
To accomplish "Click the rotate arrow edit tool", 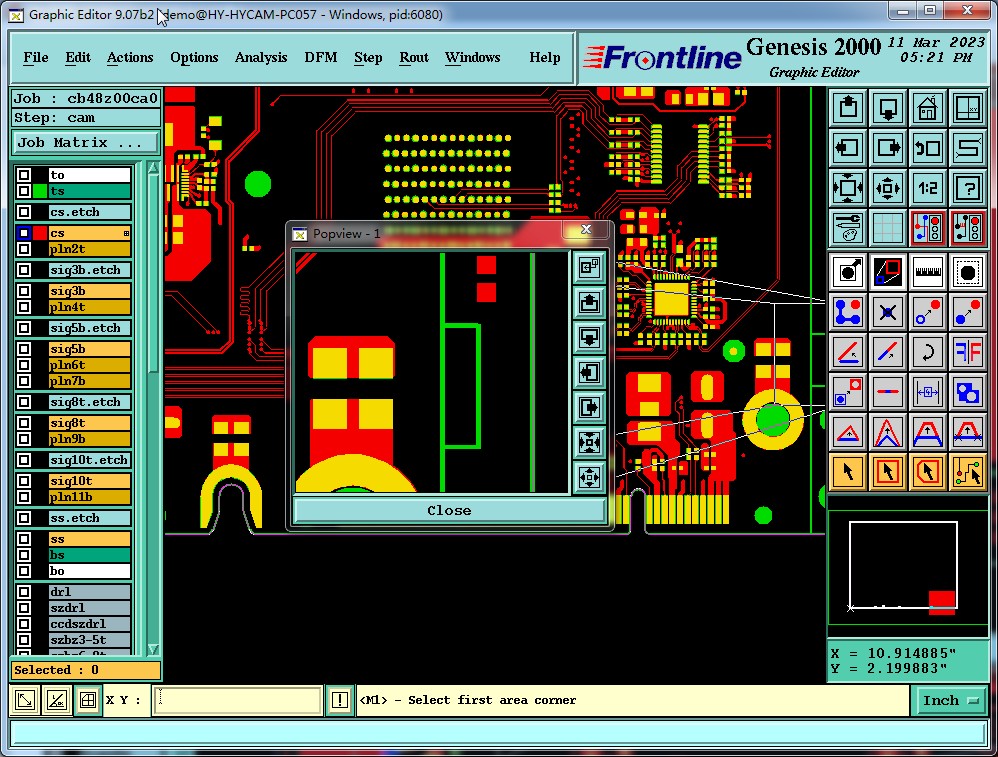I will pyautogui.click(x=927, y=352).
